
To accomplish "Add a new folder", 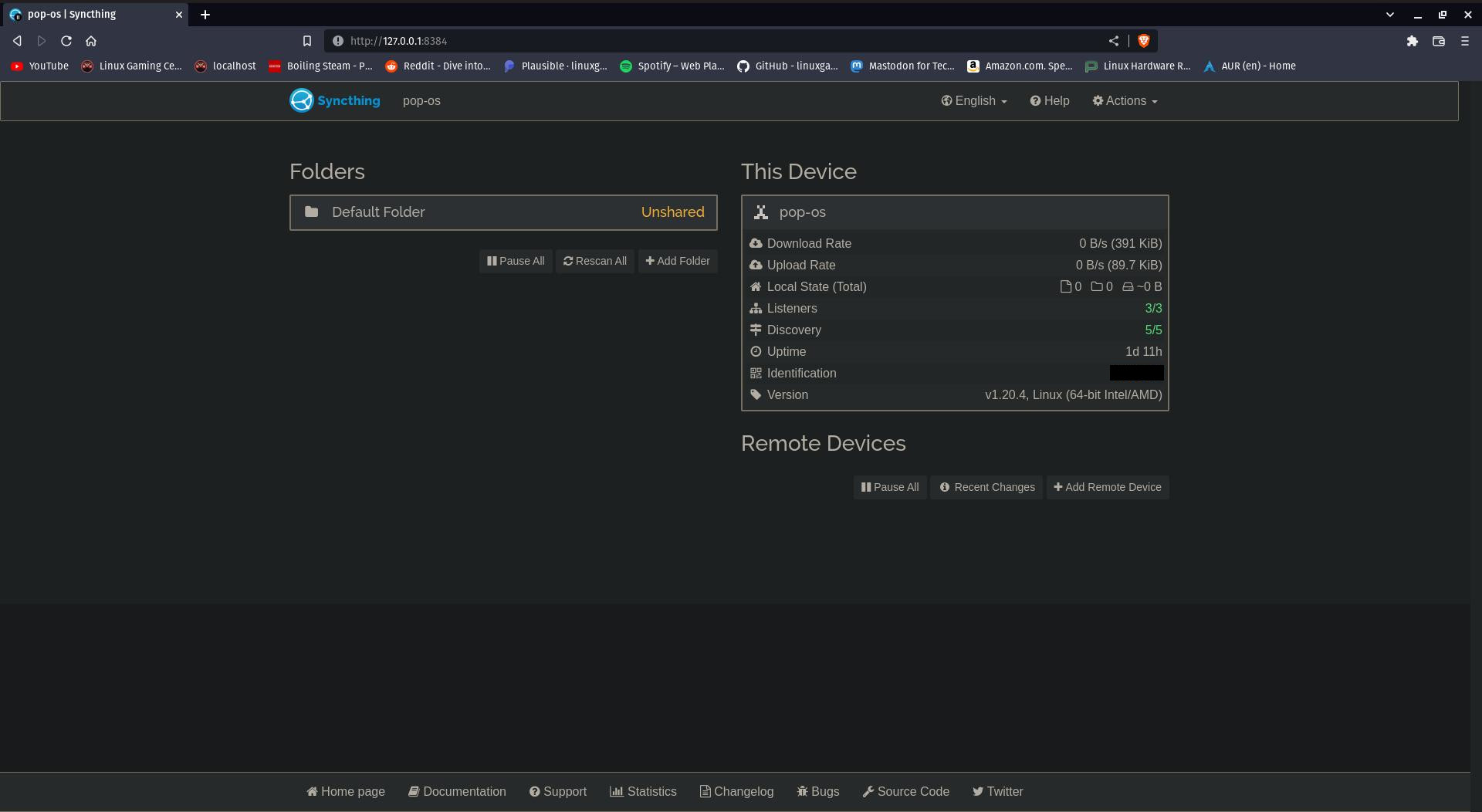I will tap(678, 261).
